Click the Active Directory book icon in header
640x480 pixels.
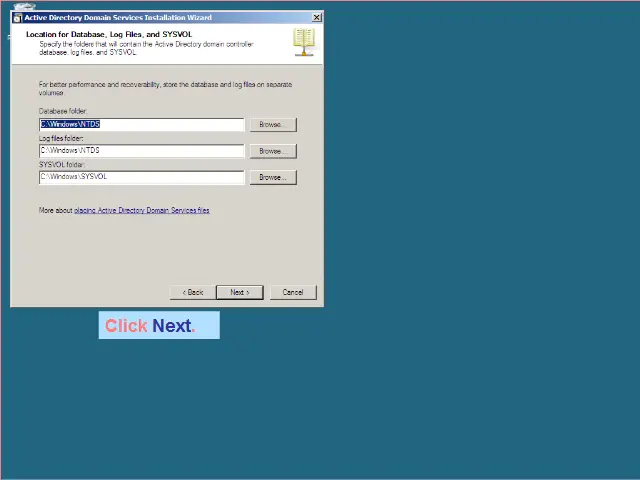coord(304,42)
